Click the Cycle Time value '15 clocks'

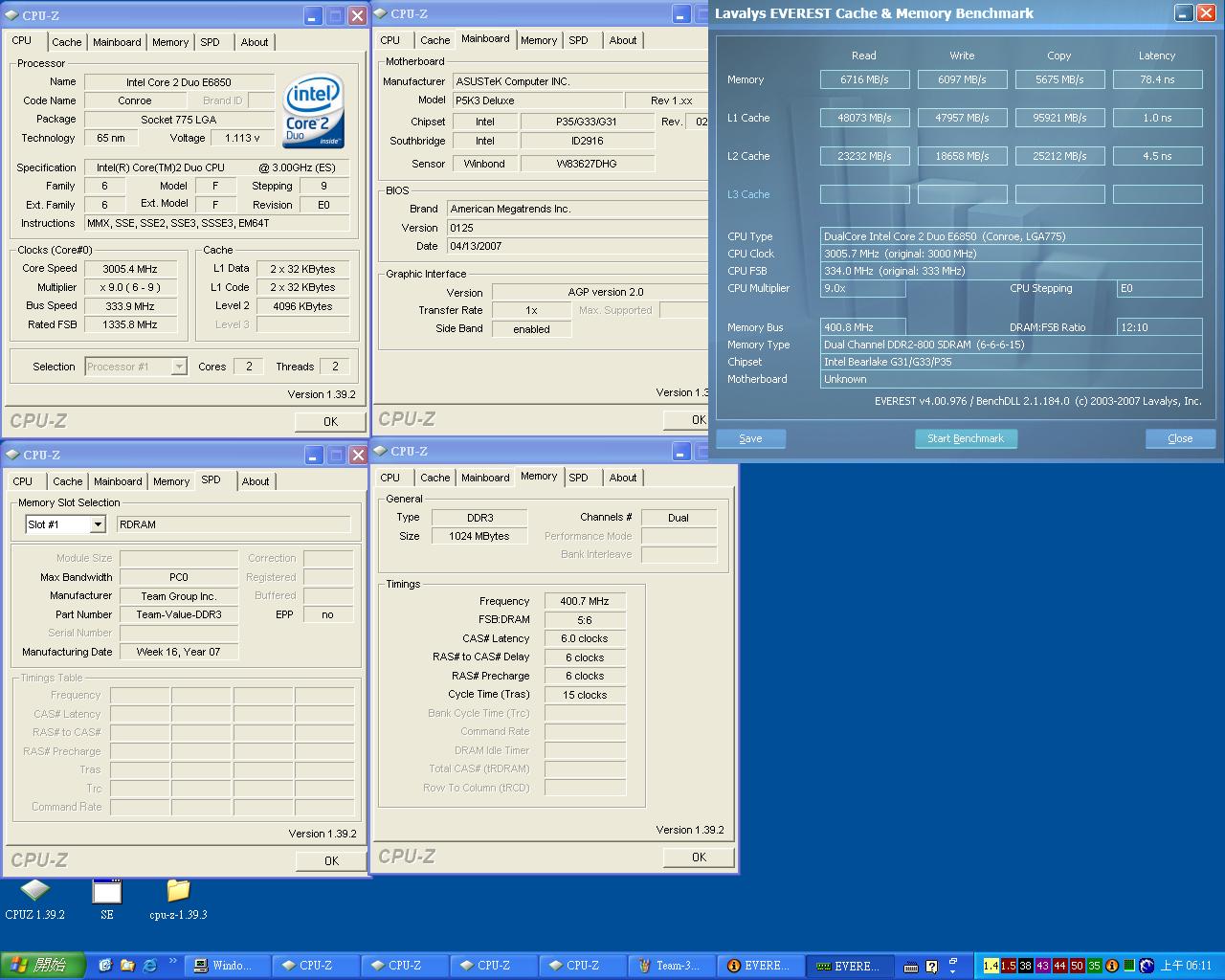click(x=585, y=695)
